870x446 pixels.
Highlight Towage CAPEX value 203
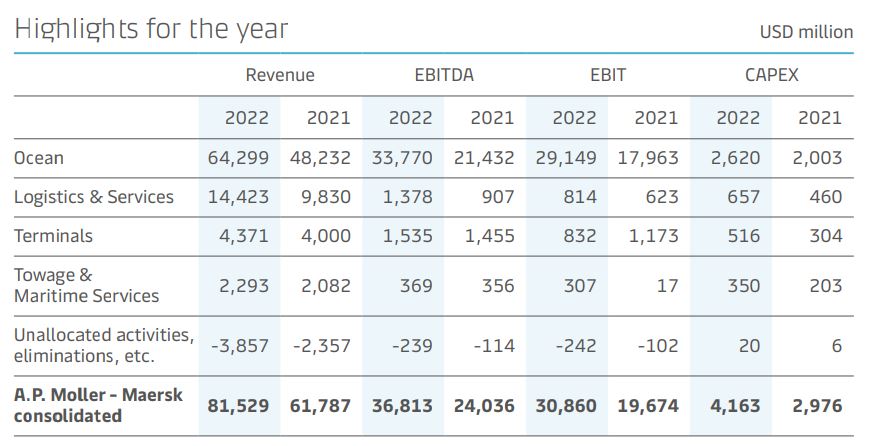pyautogui.click(x=826, y=286)
